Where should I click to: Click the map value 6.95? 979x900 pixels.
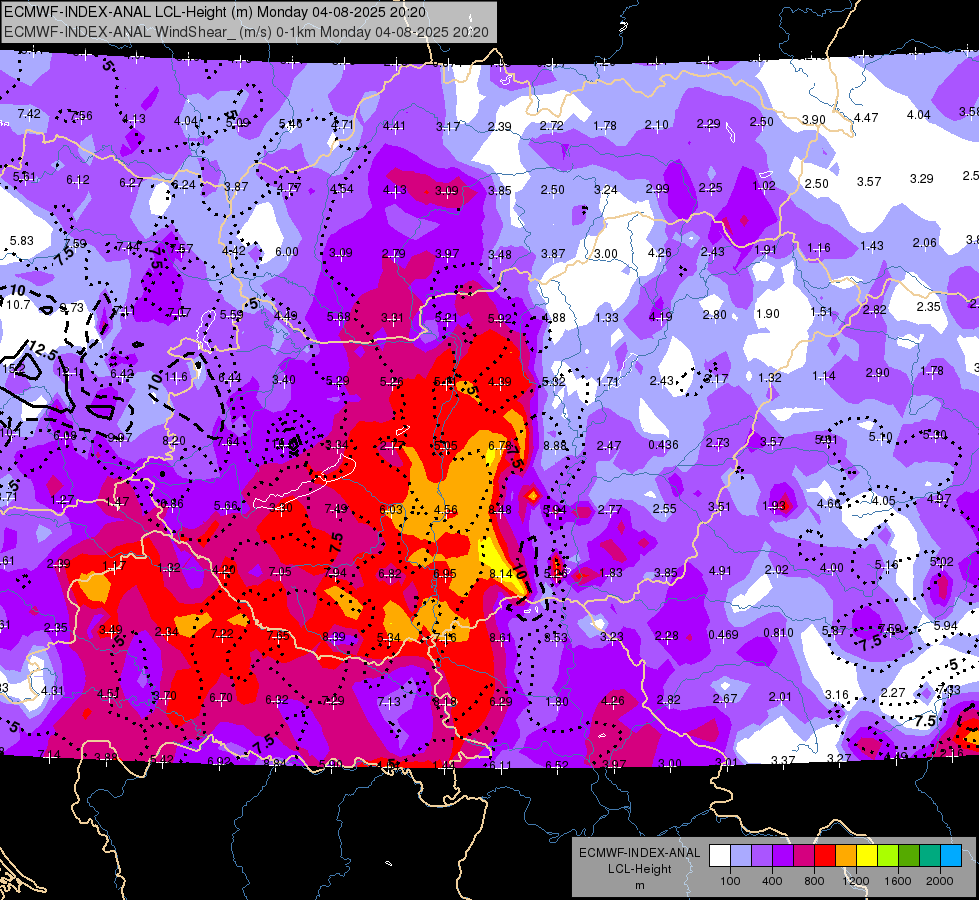[x=445, y=573]
